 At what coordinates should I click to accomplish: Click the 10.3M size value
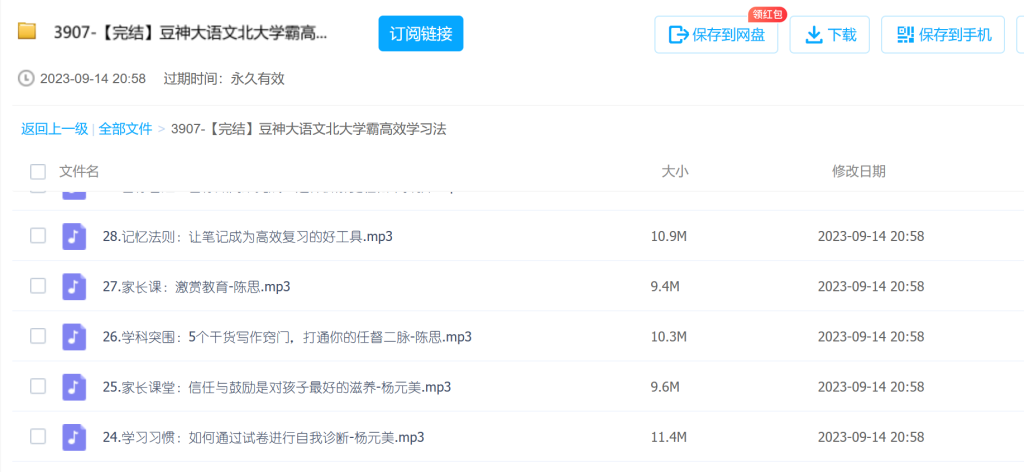tap(669, 337)
